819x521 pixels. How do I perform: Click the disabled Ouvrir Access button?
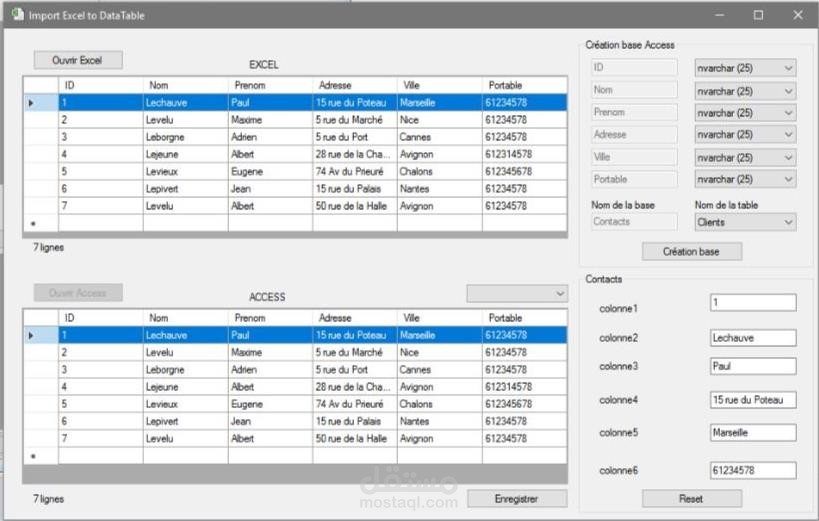coord(78,293)
